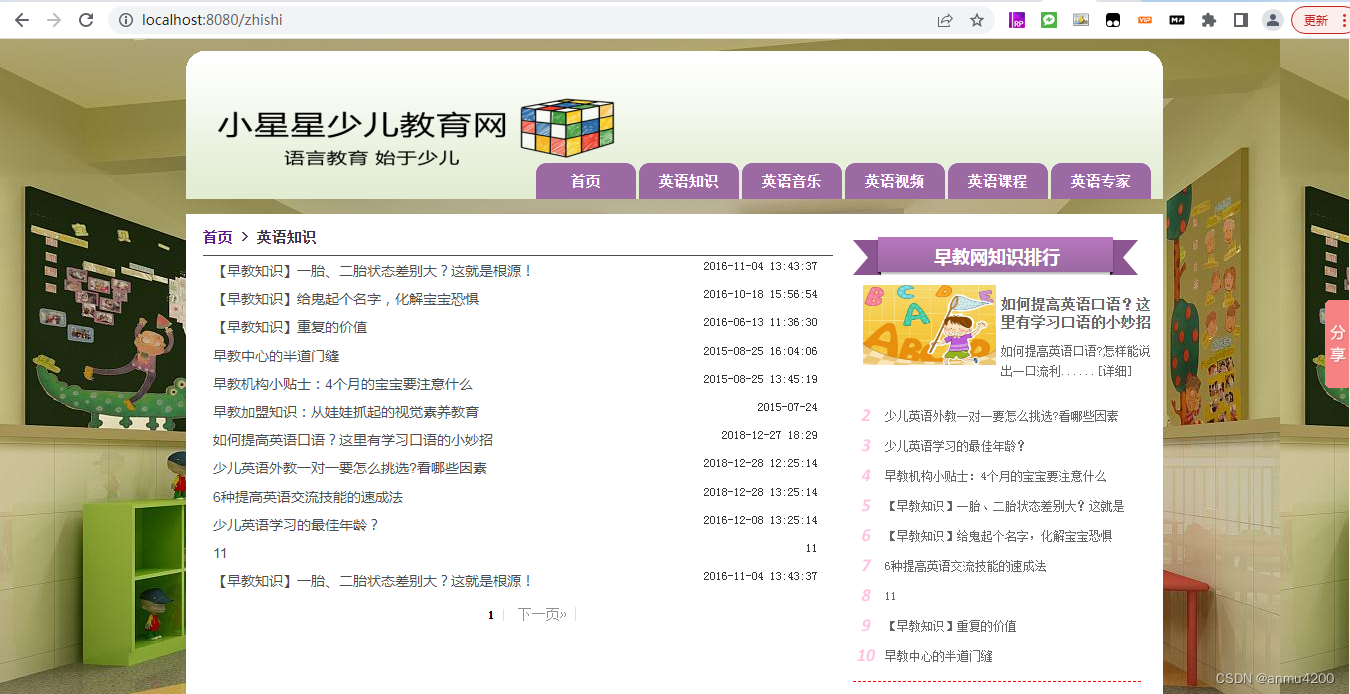
Task: Open the image extension icon
Action: [x=1081, y=20]
